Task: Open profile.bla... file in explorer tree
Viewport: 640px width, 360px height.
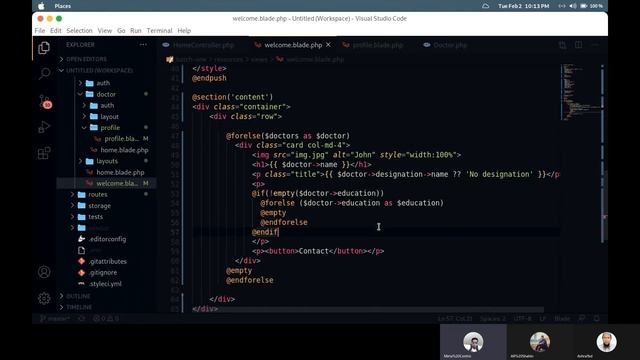Action: pos(121,139)
